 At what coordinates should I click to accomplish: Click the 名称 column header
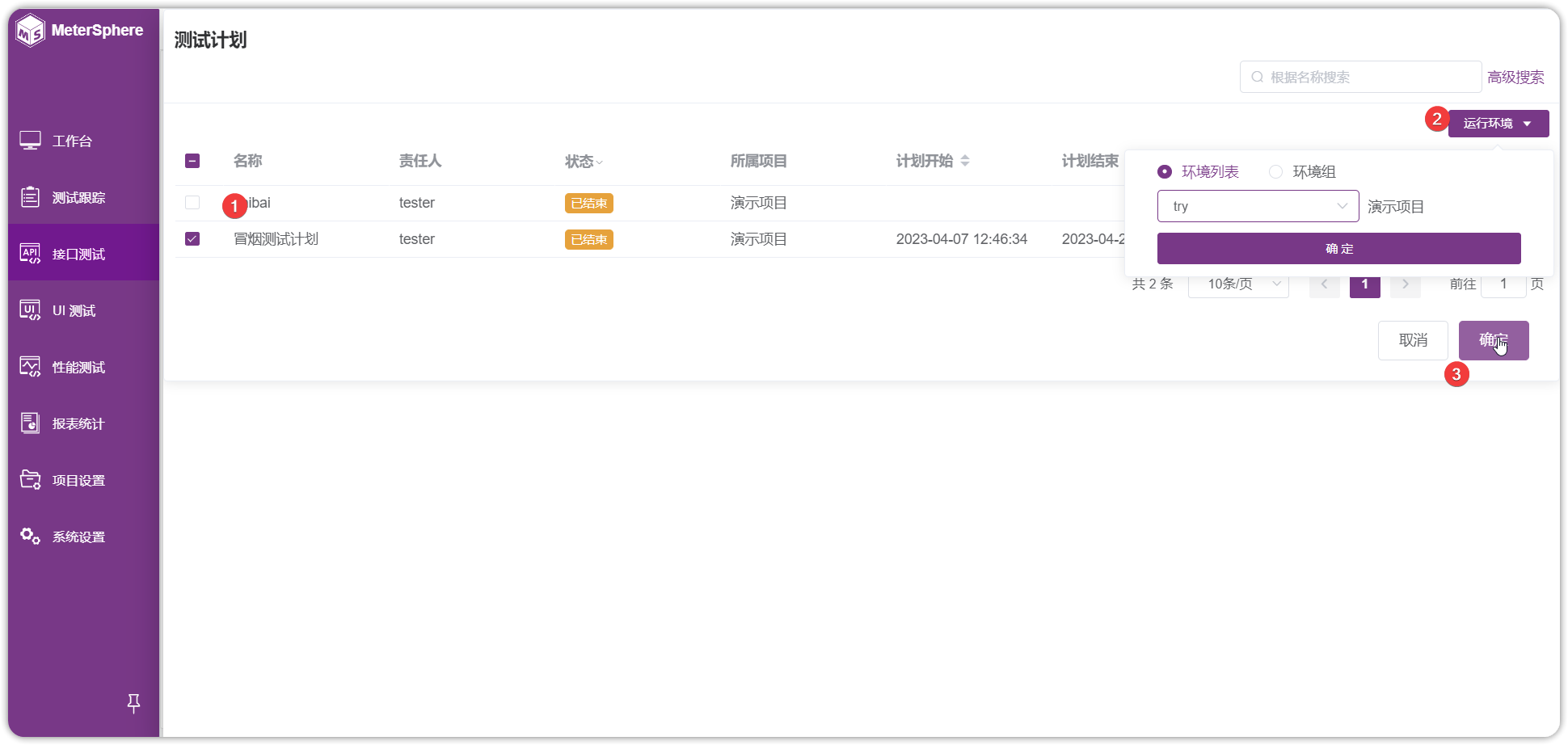pos(247,161)
